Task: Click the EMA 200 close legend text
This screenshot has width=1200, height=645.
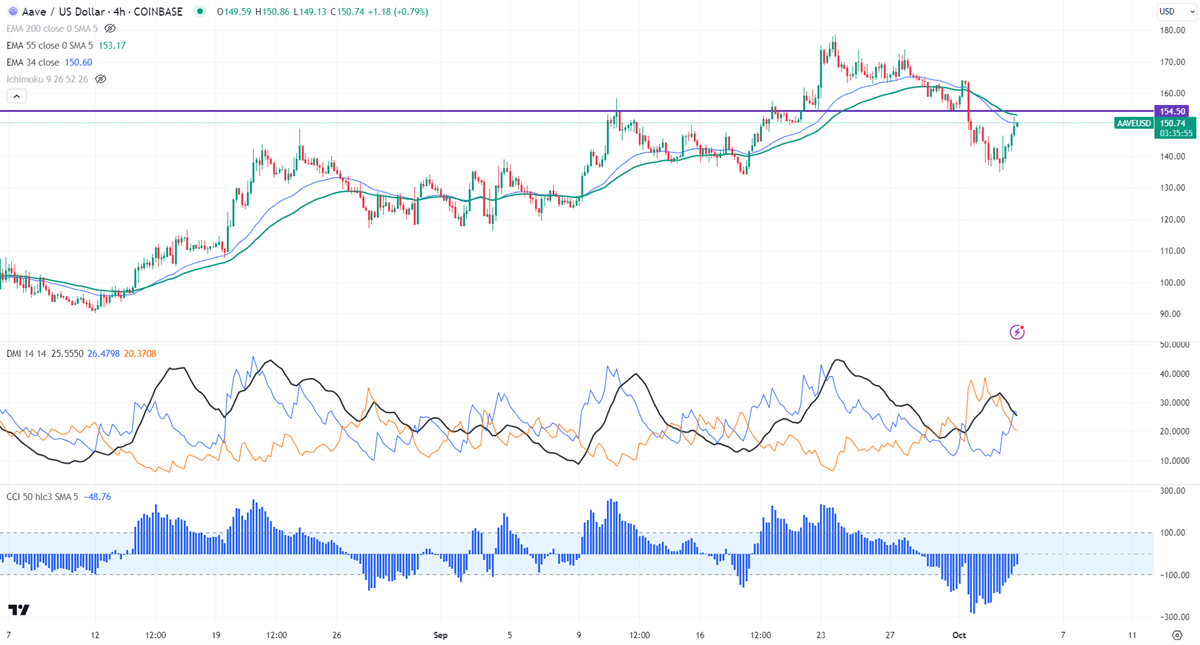Action: click(x=53, y=29)
